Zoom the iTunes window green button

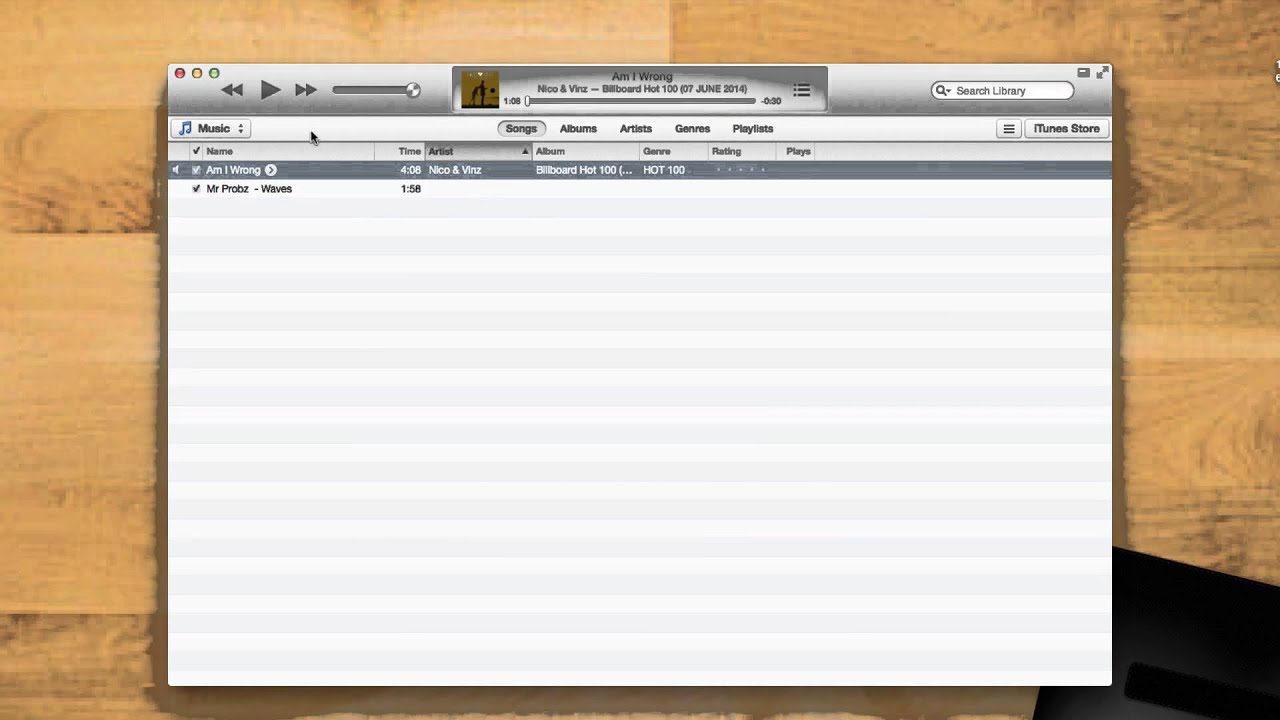(214, 73)
